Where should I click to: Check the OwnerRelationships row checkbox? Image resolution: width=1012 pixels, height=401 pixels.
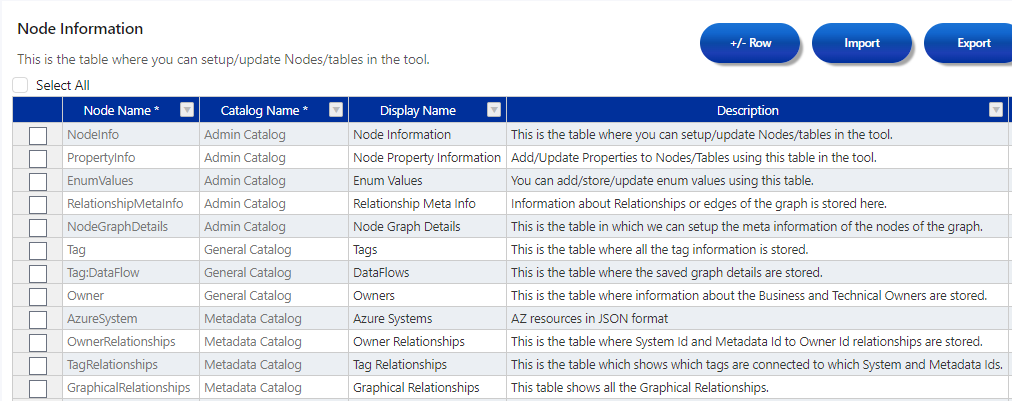pos(38,342)
